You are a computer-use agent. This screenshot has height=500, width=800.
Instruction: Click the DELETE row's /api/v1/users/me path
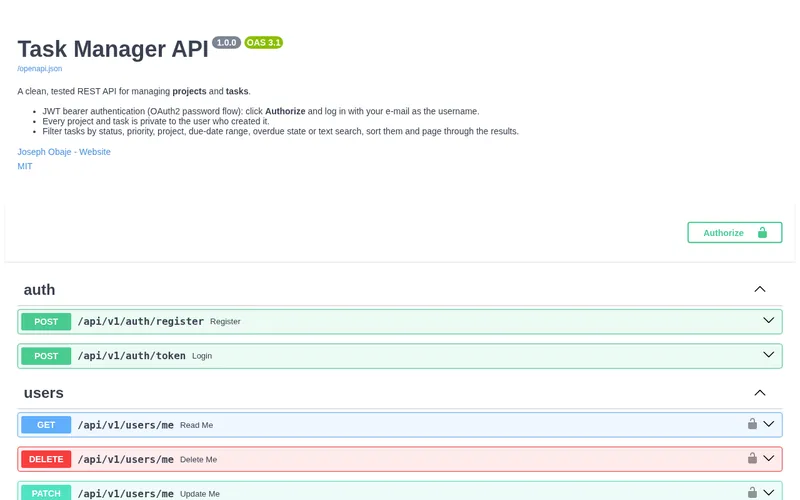click(x=126, y=459)
